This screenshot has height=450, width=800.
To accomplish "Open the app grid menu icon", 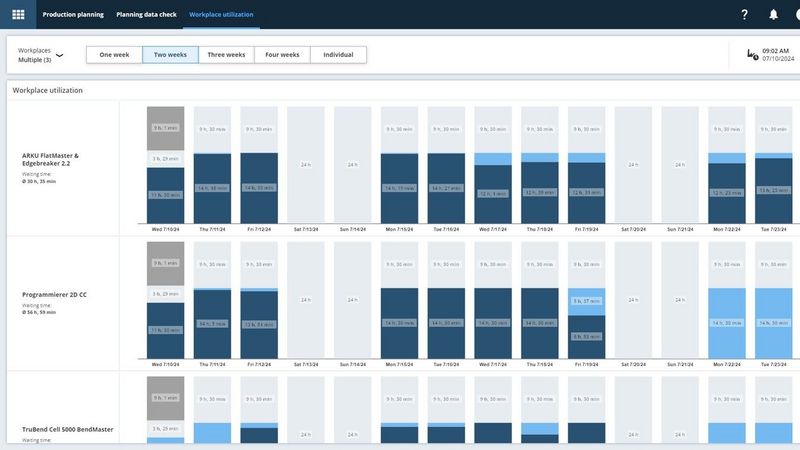I will 18,15.
